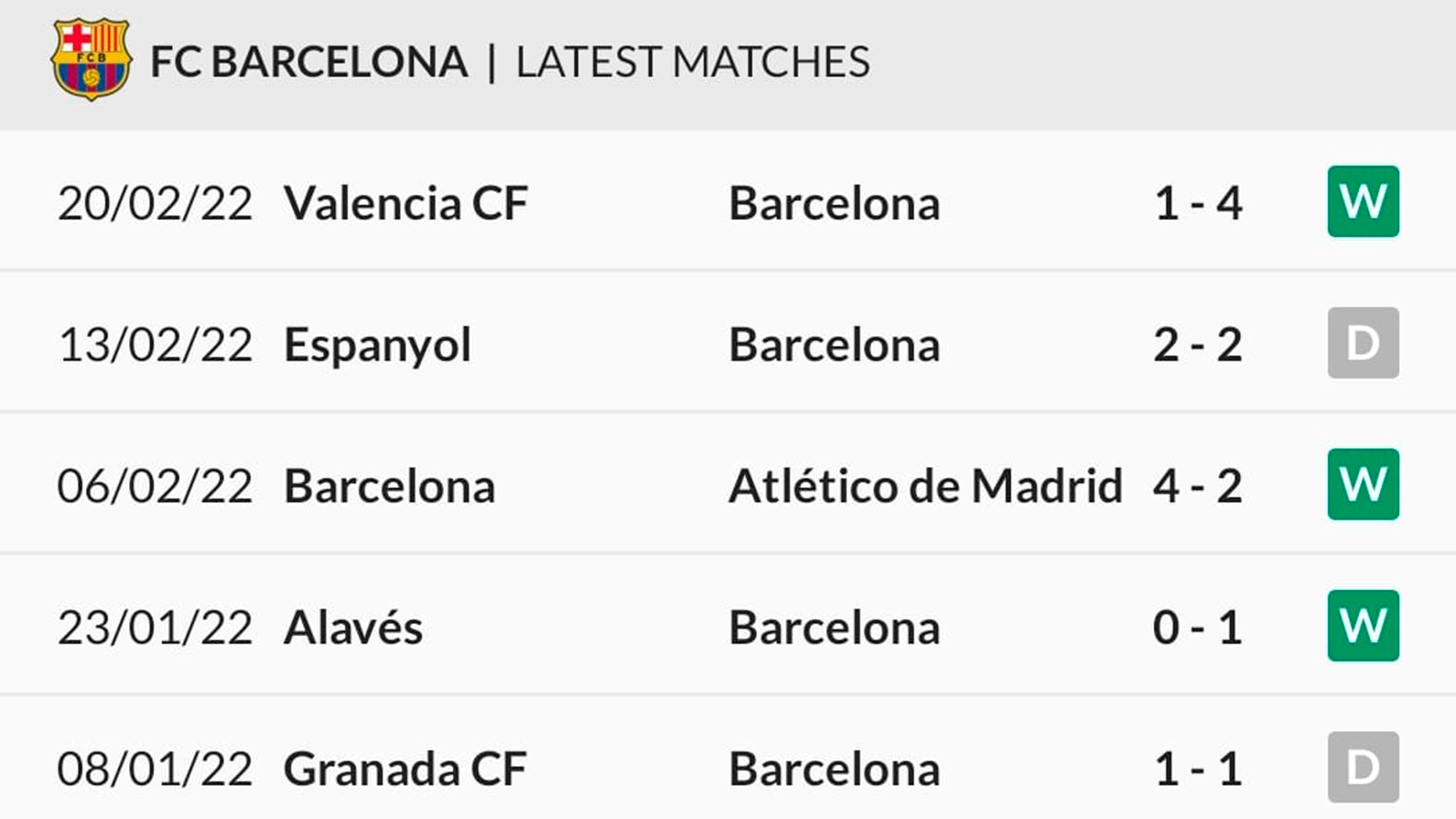Open the Granada CF team link
This screenshot has width=1456, height=819.
point(405,769)
